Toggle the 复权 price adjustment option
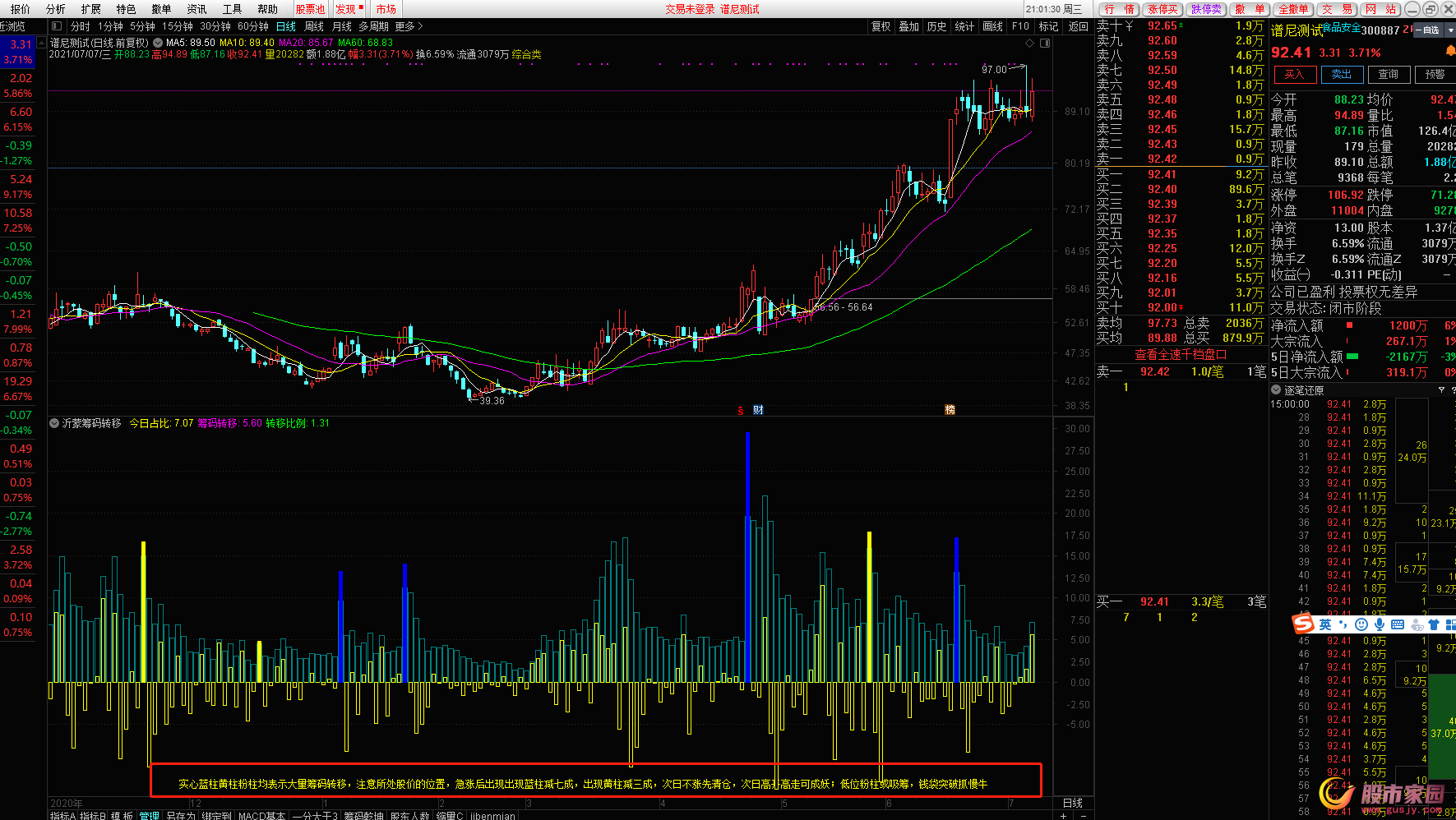 coord(881,26)
